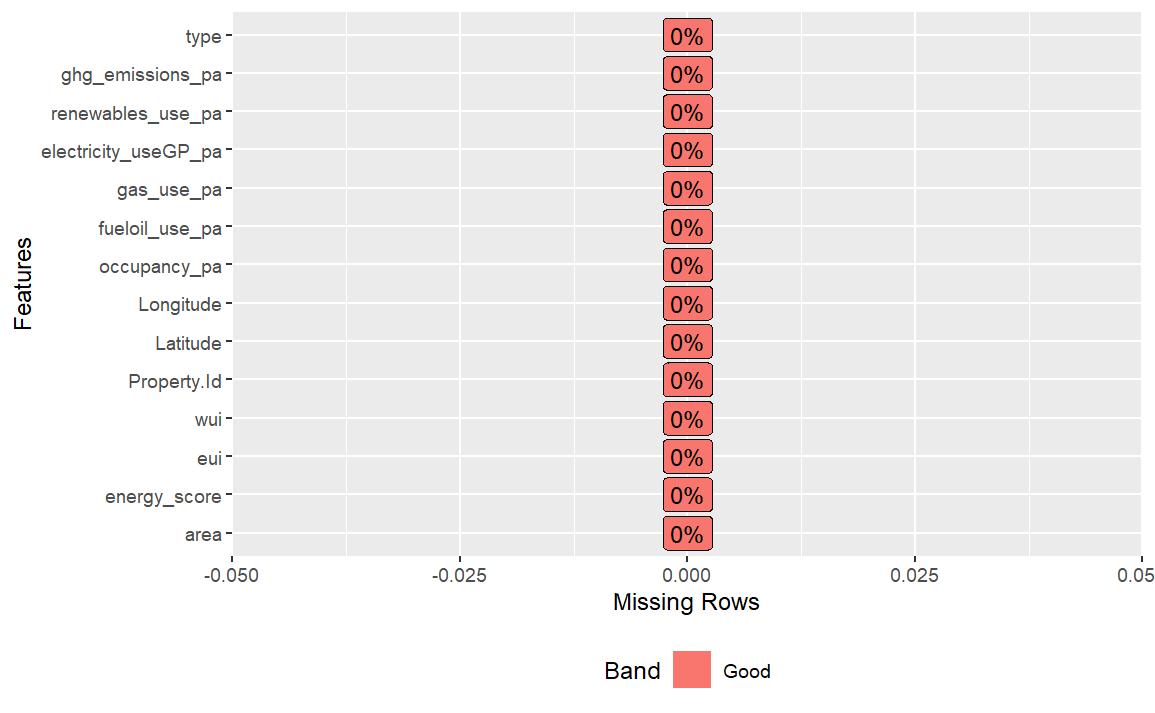Click the -0.025 x-axis tick label

coord(459,575)
